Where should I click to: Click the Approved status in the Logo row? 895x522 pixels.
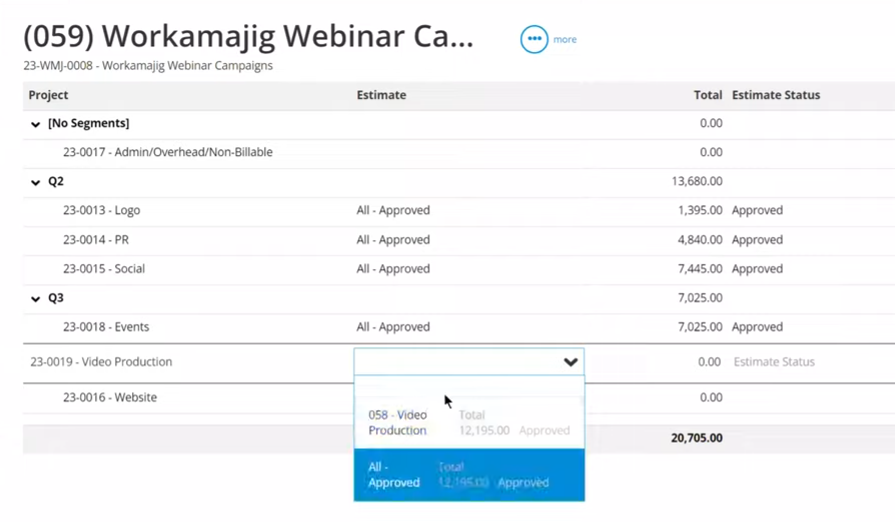[x=757, y=210]
